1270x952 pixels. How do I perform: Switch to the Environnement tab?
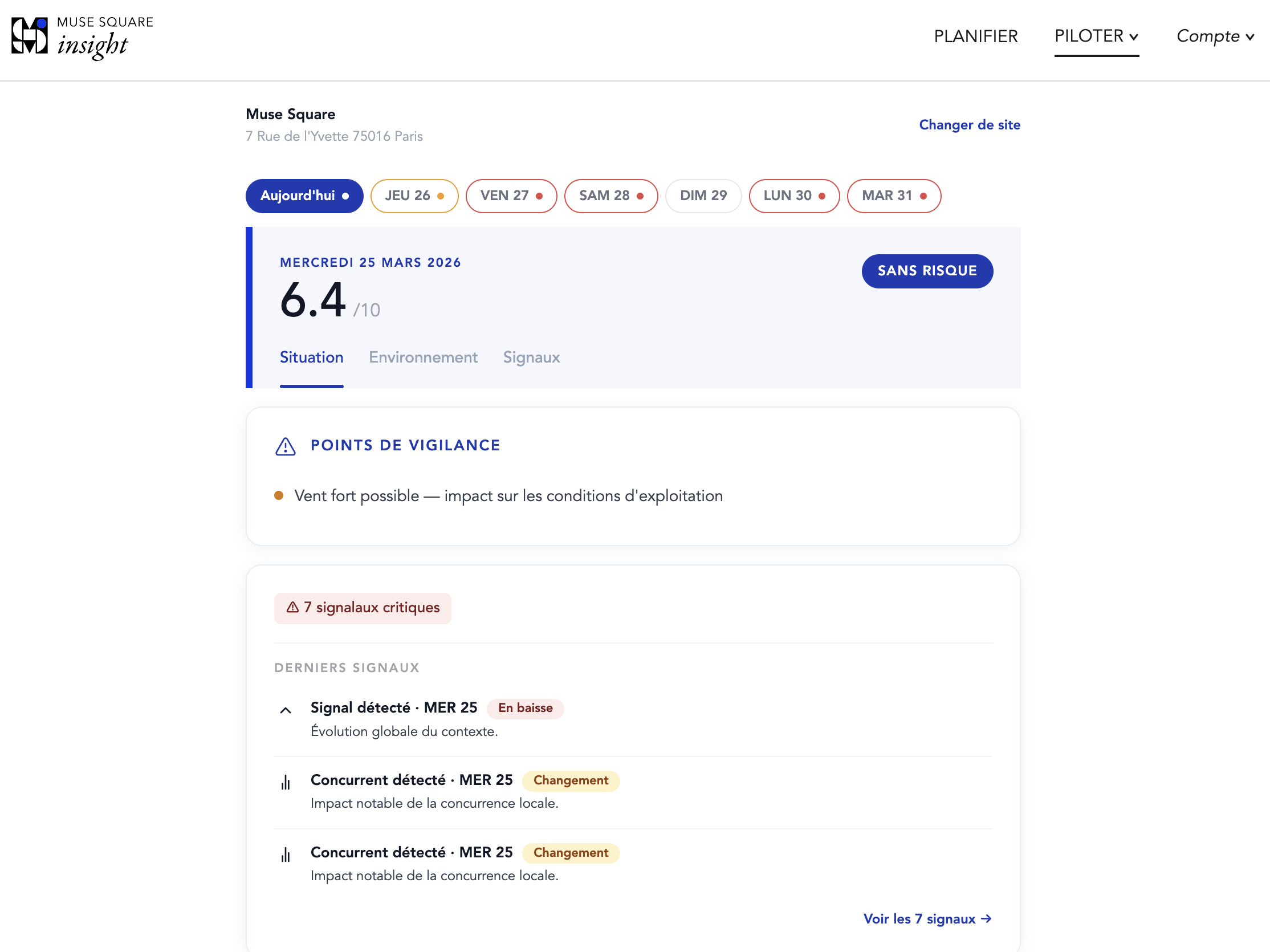tap(423, 357)
